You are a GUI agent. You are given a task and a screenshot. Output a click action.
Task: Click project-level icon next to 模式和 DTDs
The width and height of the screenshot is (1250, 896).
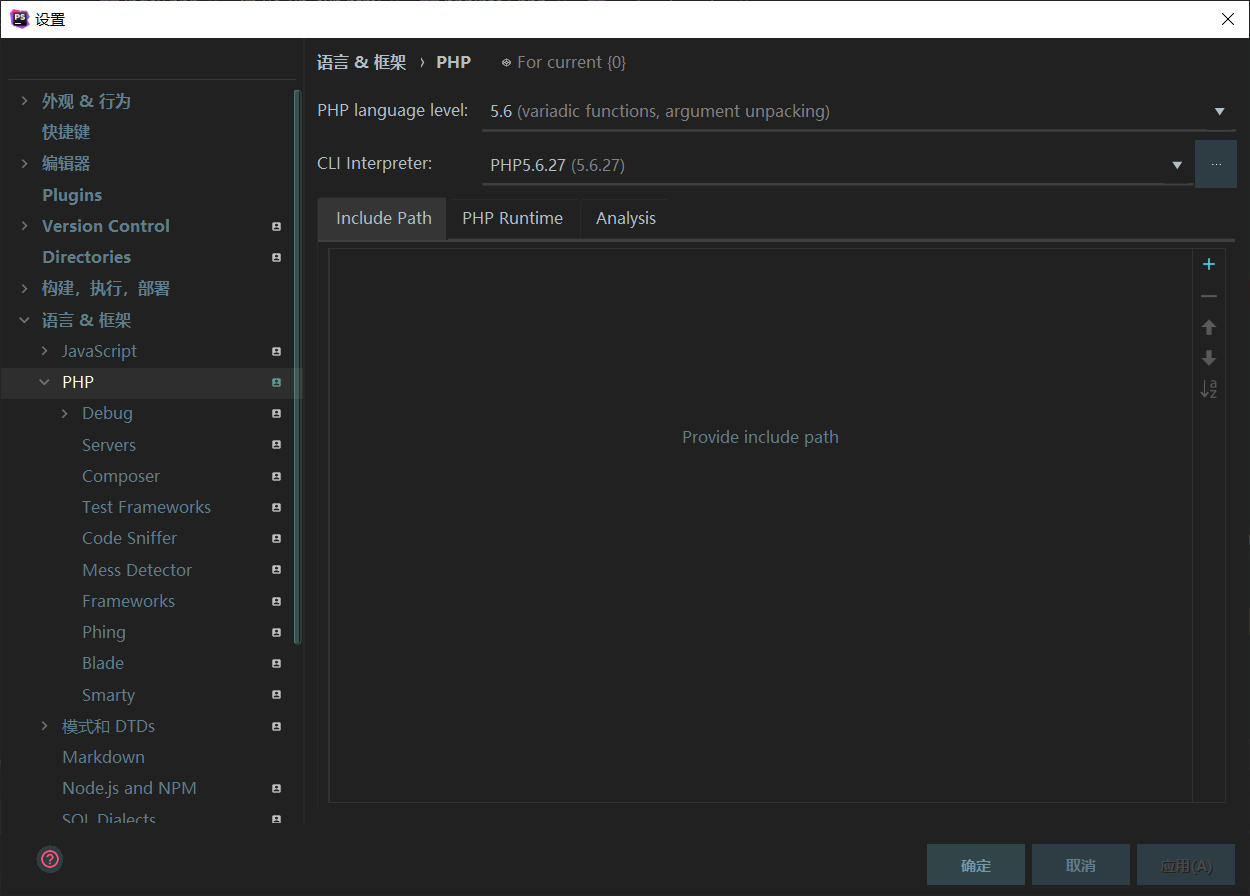click(276, 727)
